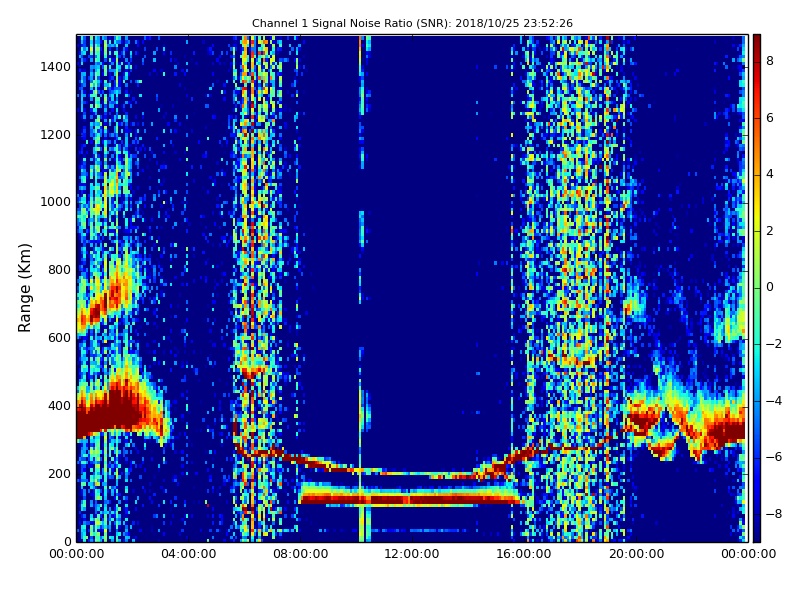Image resolution: width=800 pixels, height=600 pixels.
Task: Click the 1400 y-axis tick label
Action: (56, 67)
